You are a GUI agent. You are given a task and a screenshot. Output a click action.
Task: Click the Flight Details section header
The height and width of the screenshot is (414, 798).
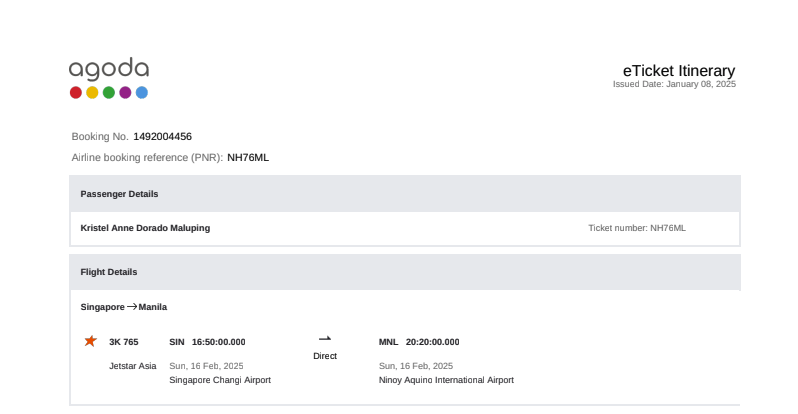pos(109,272)
